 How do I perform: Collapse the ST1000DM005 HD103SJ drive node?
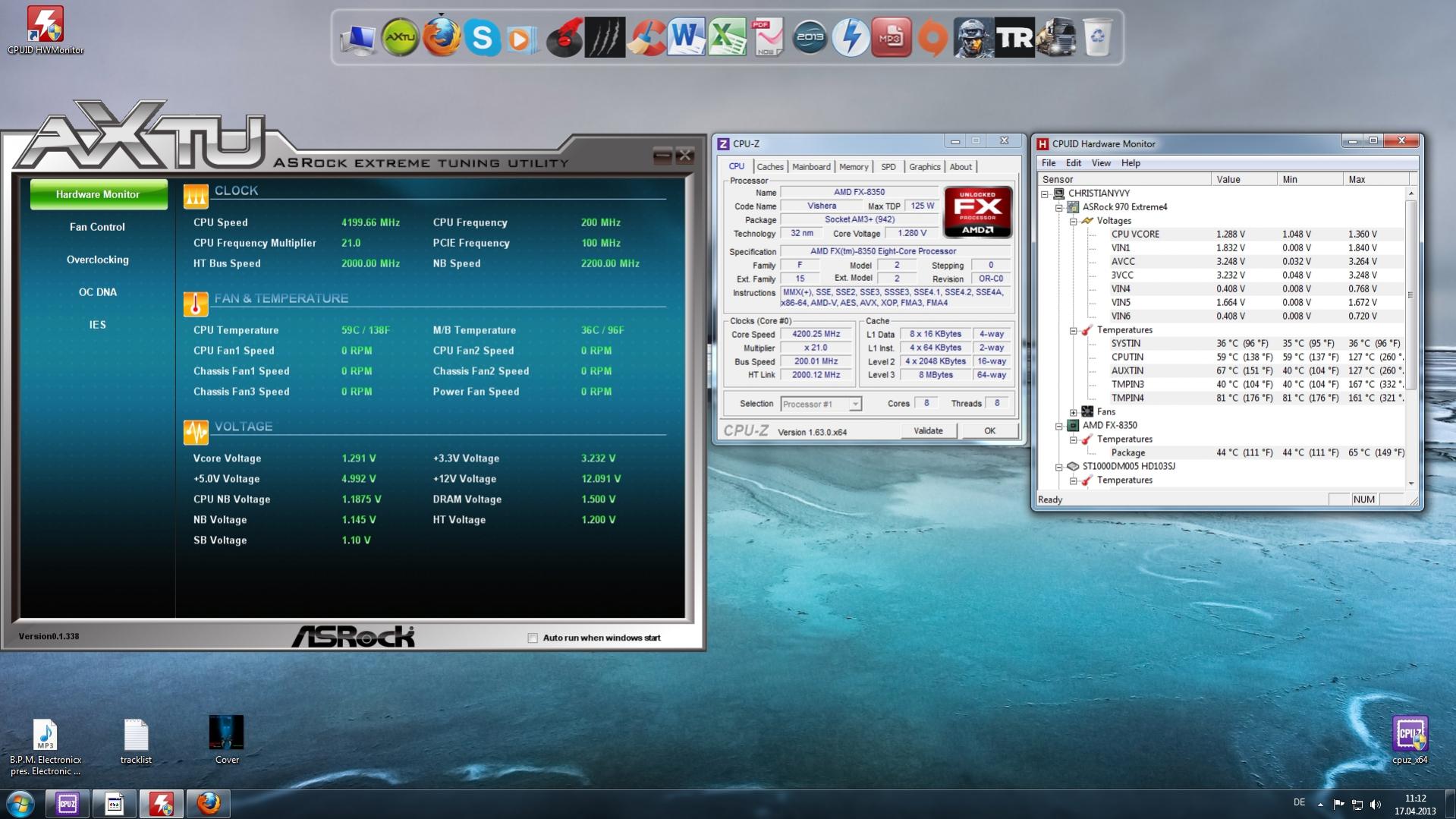pos(1059,467)
